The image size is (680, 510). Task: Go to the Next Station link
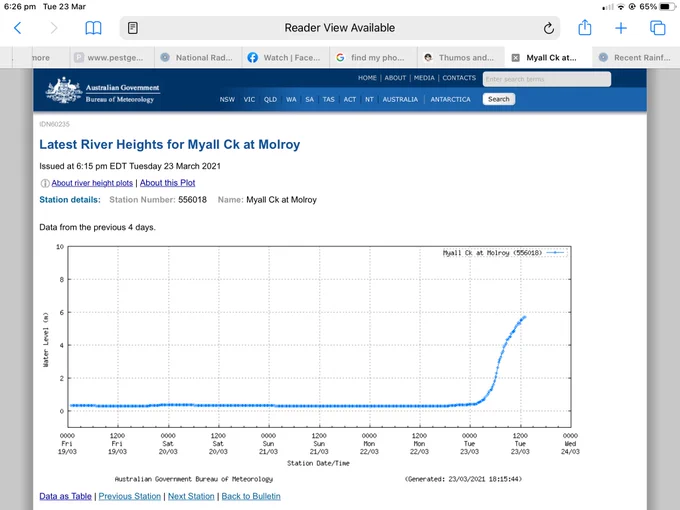click(x=191, y=496)
